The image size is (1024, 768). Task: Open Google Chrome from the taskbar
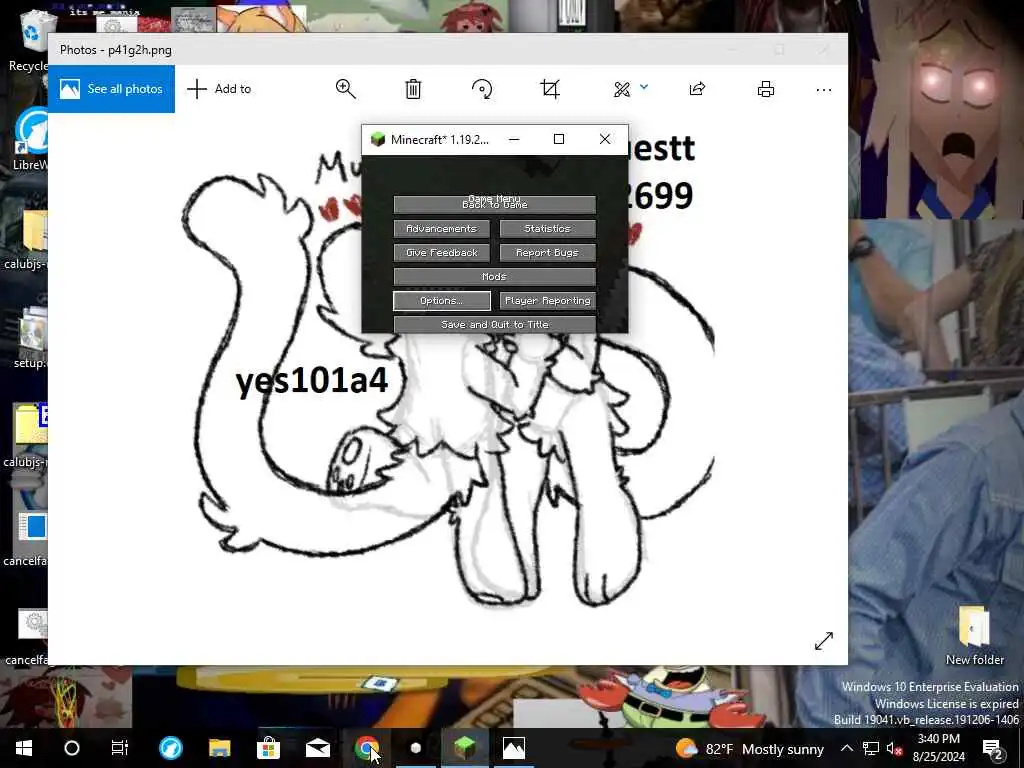pos(366,748)
